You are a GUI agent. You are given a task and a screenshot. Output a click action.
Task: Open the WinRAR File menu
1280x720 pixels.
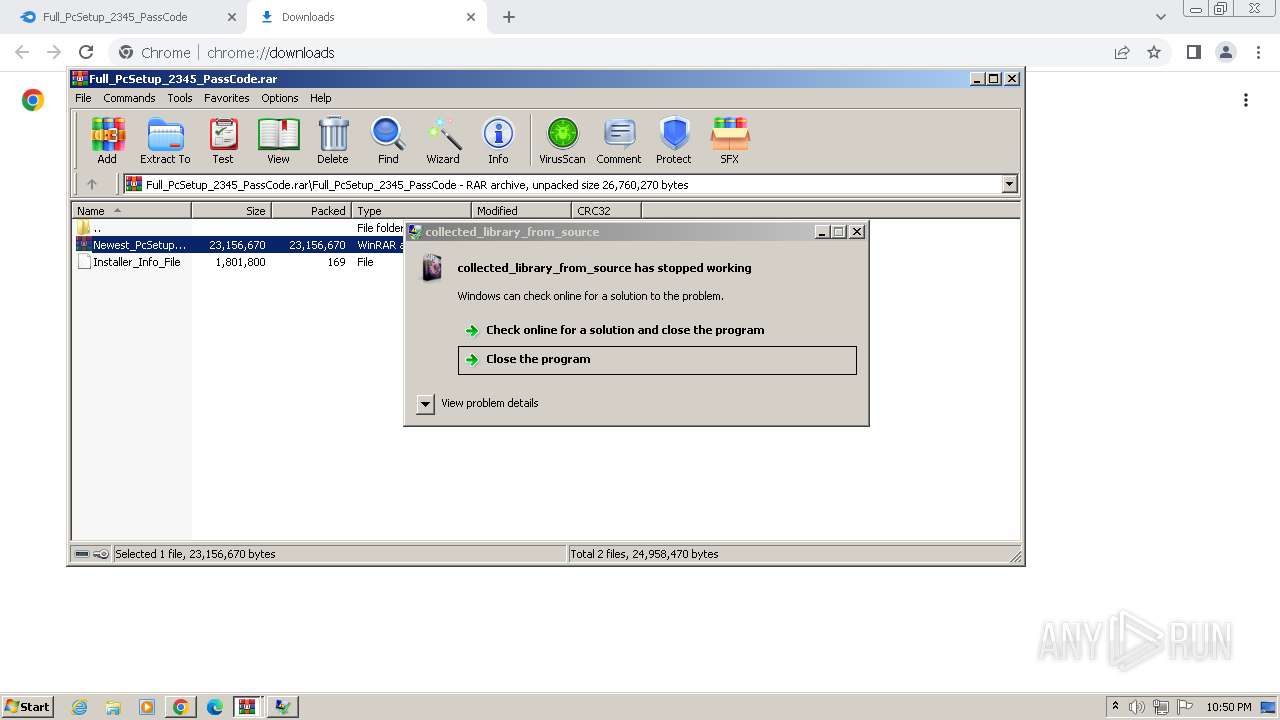(x=83, y=98)
